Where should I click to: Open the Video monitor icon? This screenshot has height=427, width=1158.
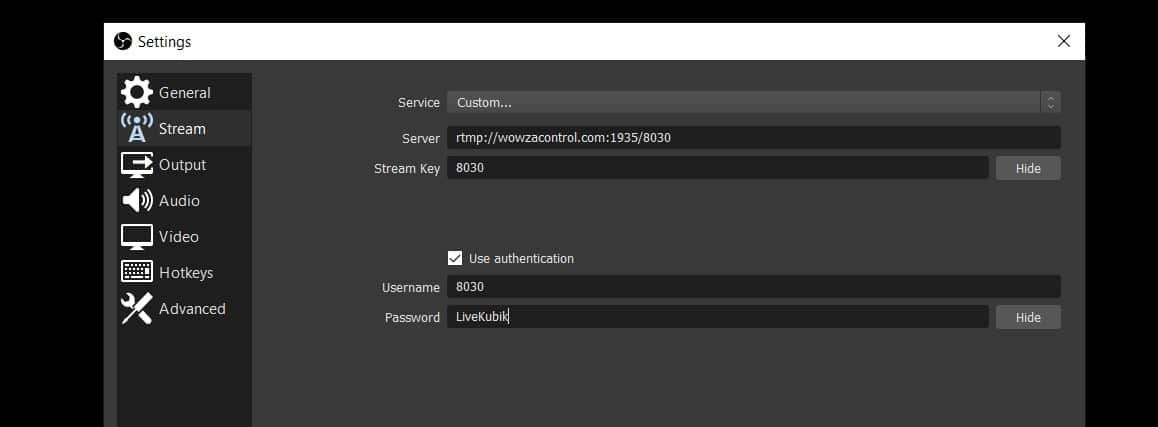click(137, 236)
